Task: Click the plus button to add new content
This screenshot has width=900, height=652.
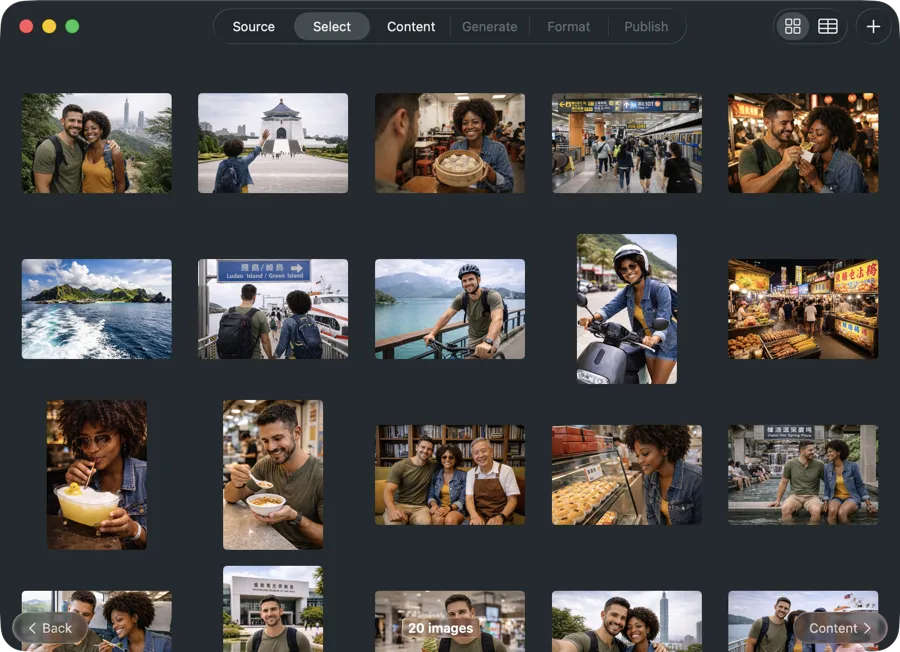Action: (872, 26)
